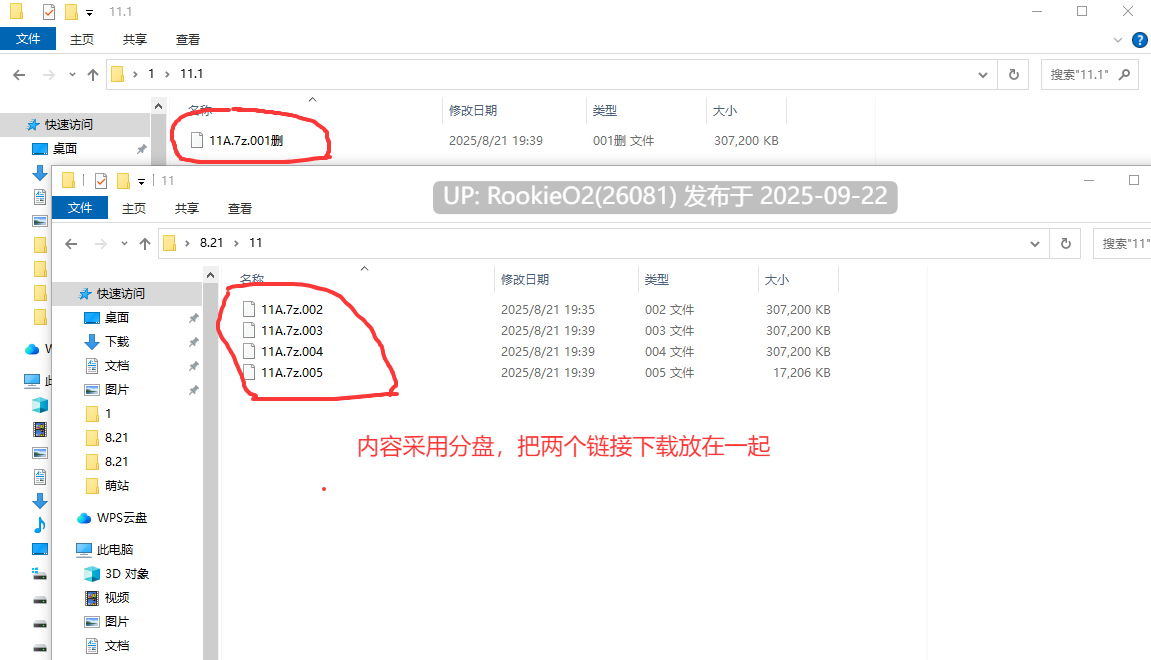Expand address history dropdown in 11 window
Viewport: 1151px width, 660px height.
pyautogui.click(x=1035, y=244)
